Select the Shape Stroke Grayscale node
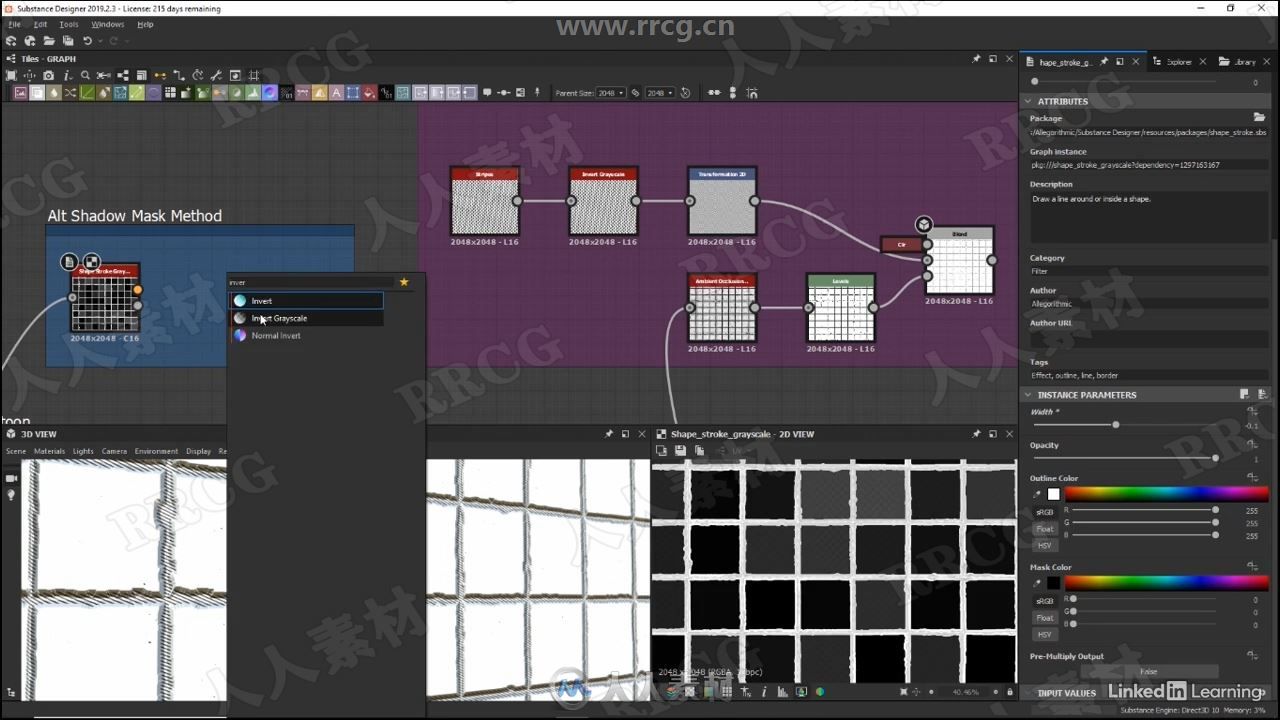This screenshot has width=1280, height=720. coord(106,299)
